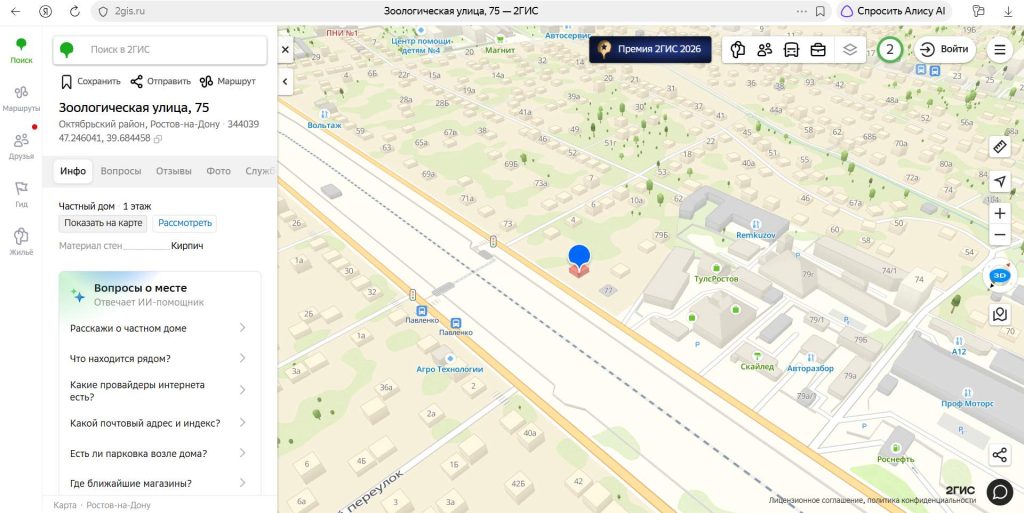The image size is (1024, 513).
Task: Click the map pin button under 3D control
Action: (1000, 314)
